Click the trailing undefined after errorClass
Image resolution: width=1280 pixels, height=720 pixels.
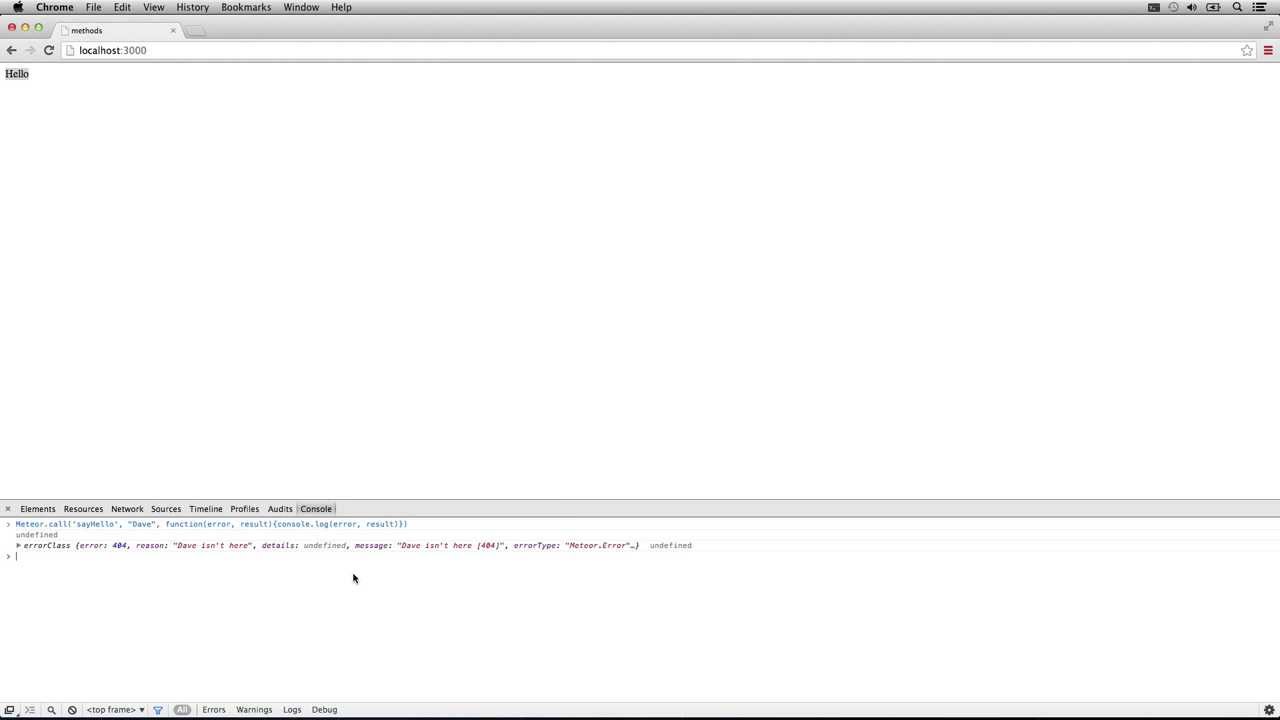pyautogui.click(x=670, y=546)
